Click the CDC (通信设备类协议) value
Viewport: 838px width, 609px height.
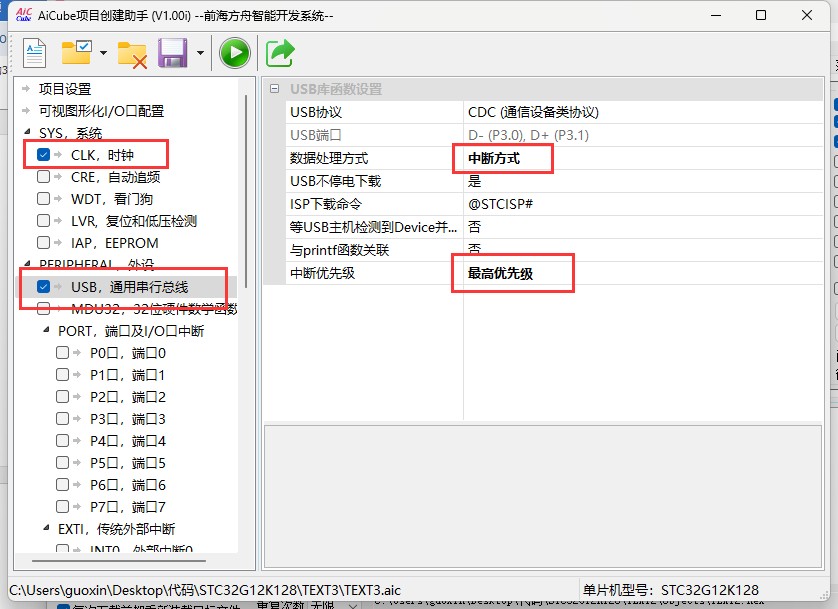point(533,112)
